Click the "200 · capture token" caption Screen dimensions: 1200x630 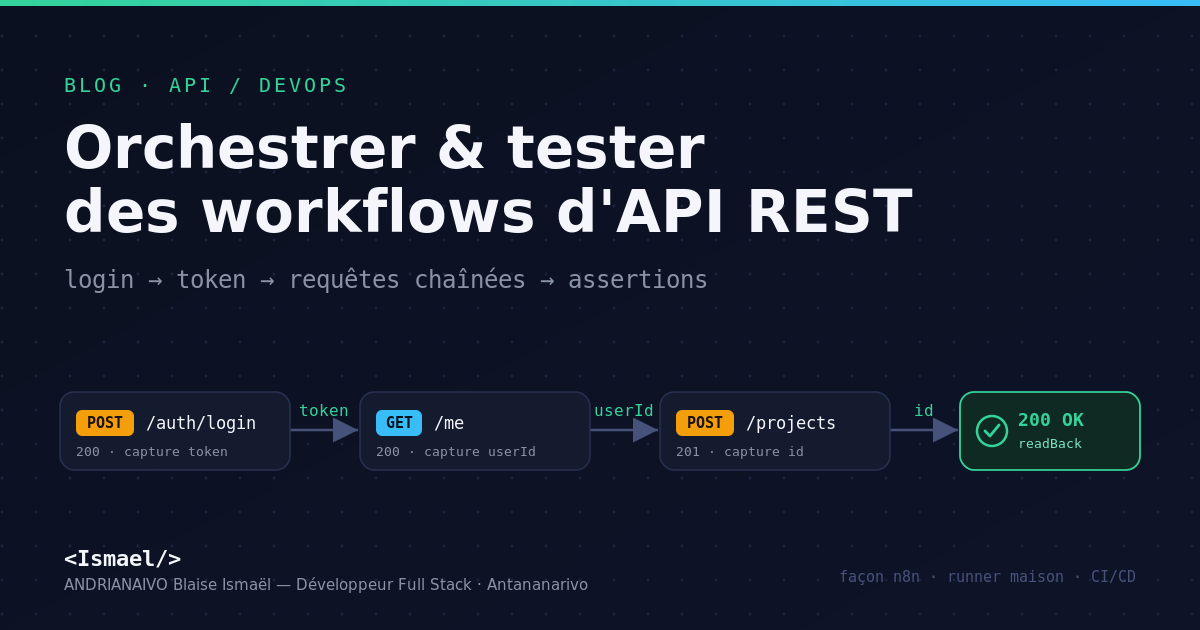pyautogui.click(x=152, y=451)
